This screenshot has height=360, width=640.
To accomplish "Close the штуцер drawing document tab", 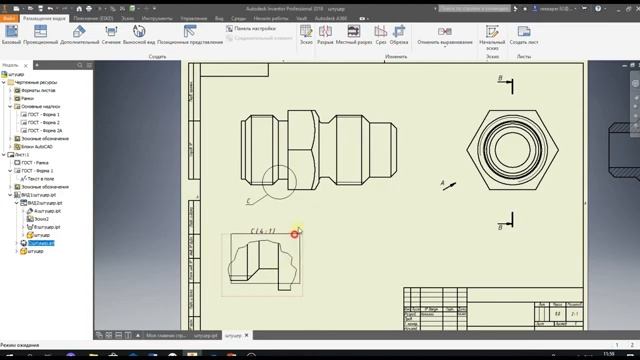I will (247, 335).
